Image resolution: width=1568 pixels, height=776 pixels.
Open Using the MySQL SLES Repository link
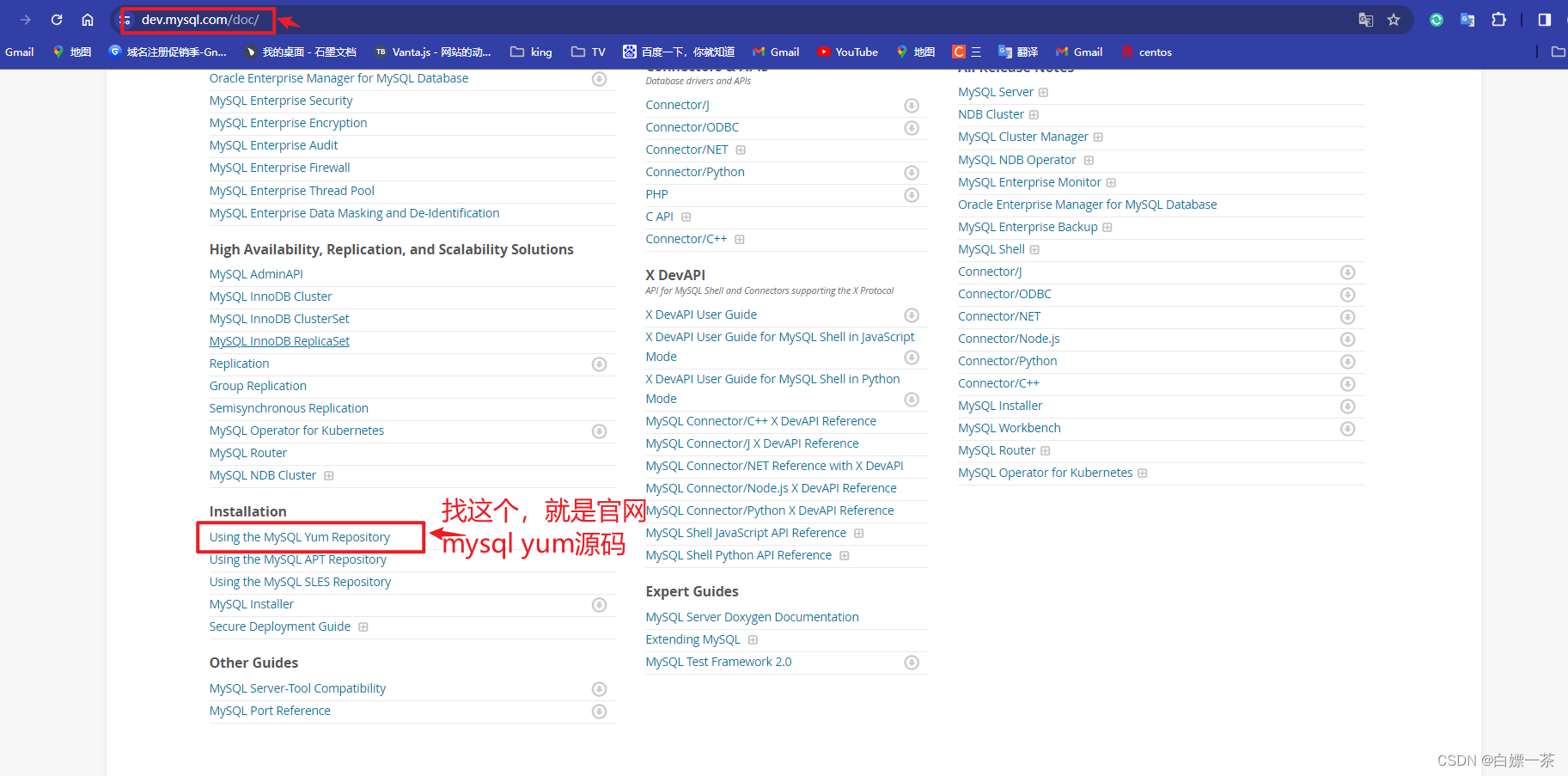(300, 582)
